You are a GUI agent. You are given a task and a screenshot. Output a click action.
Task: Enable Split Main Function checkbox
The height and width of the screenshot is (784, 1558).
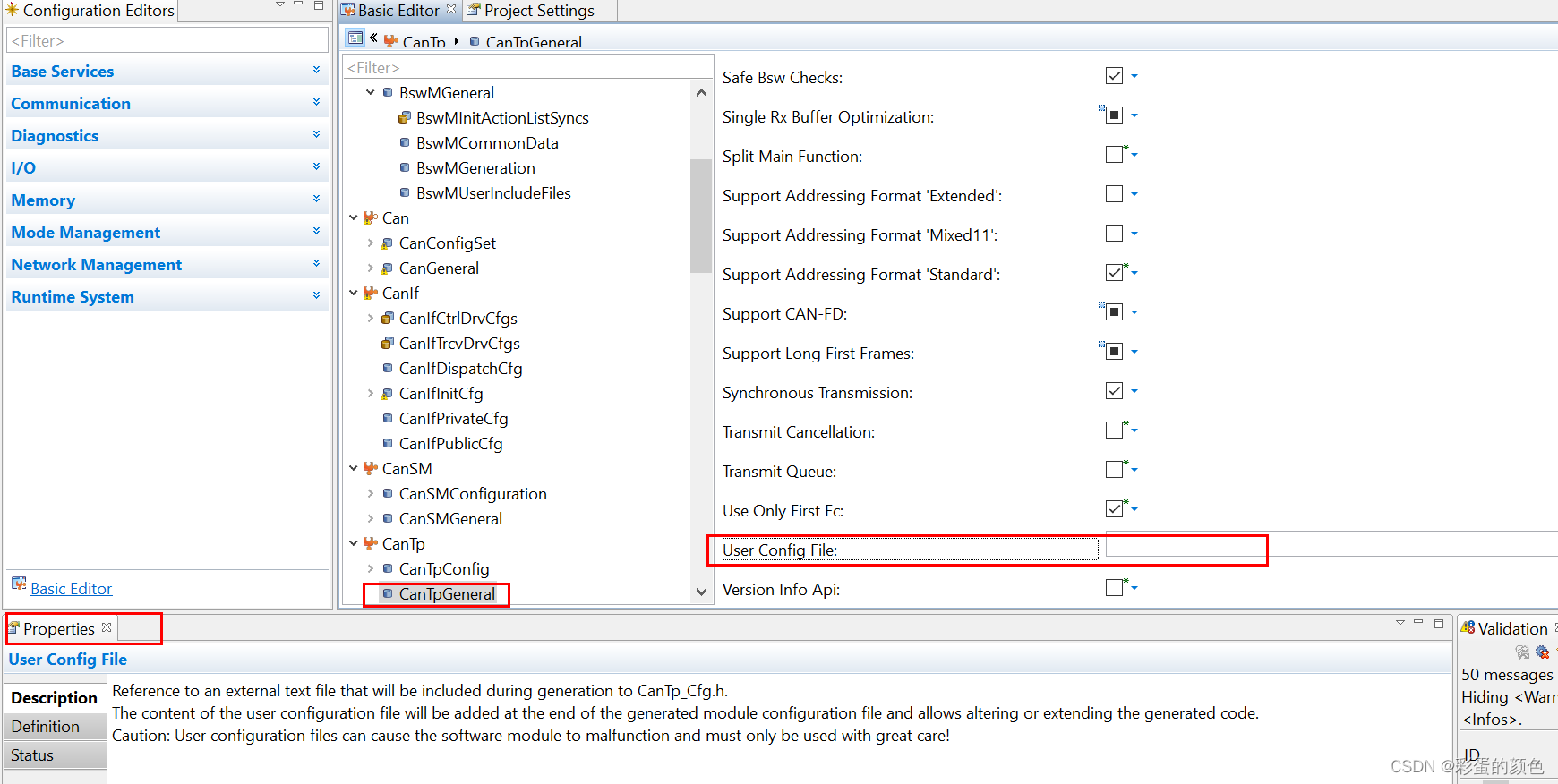point(1114,155)
